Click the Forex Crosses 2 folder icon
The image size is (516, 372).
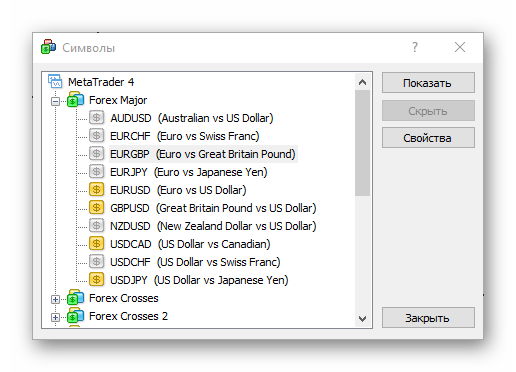tap(76, 316)
